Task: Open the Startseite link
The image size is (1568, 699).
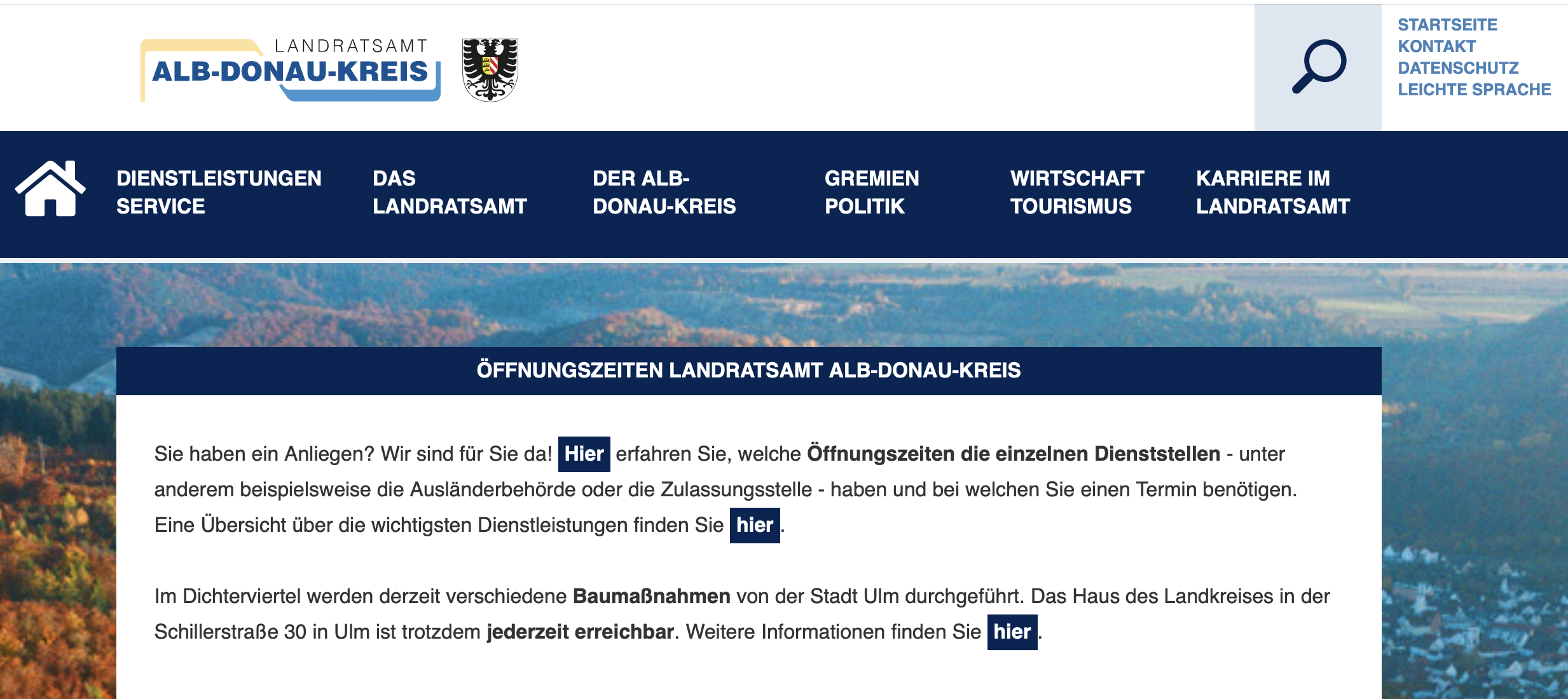Action: 1447,25
